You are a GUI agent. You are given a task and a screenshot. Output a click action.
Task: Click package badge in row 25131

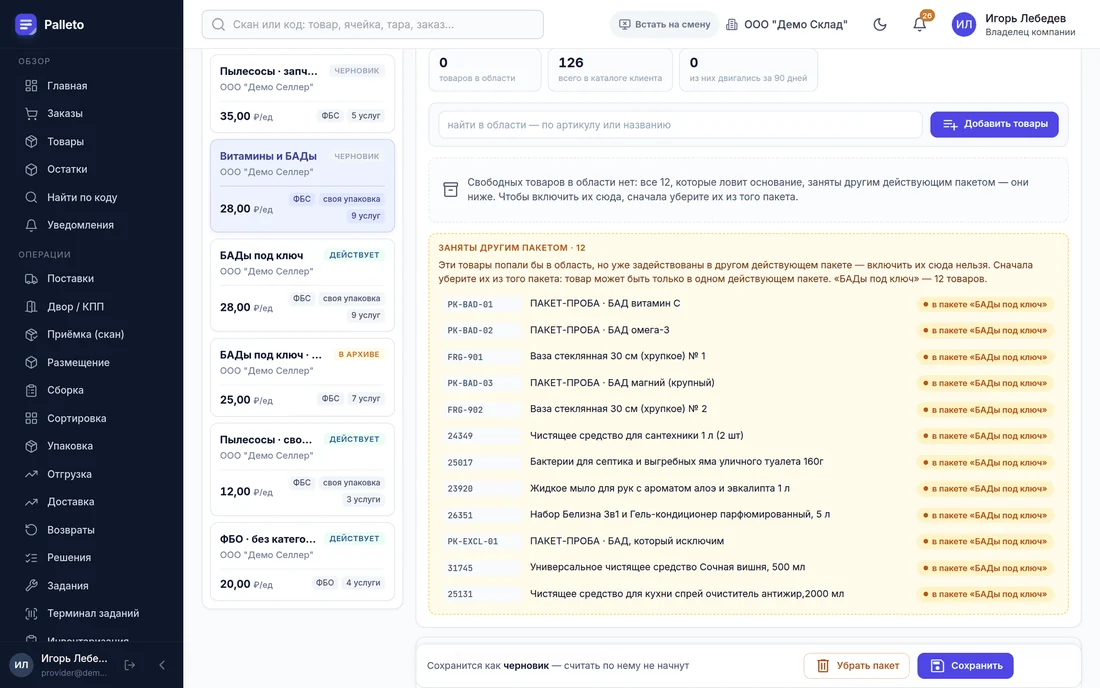[985, 594]
